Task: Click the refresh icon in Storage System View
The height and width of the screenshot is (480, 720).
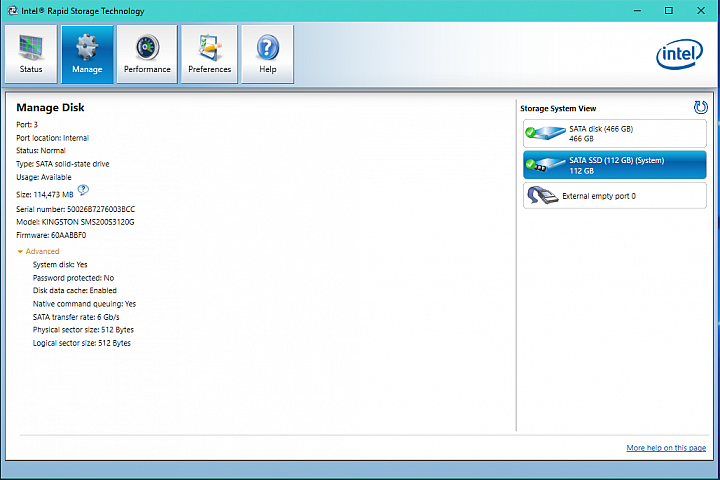Action: [x=700, y=107]
